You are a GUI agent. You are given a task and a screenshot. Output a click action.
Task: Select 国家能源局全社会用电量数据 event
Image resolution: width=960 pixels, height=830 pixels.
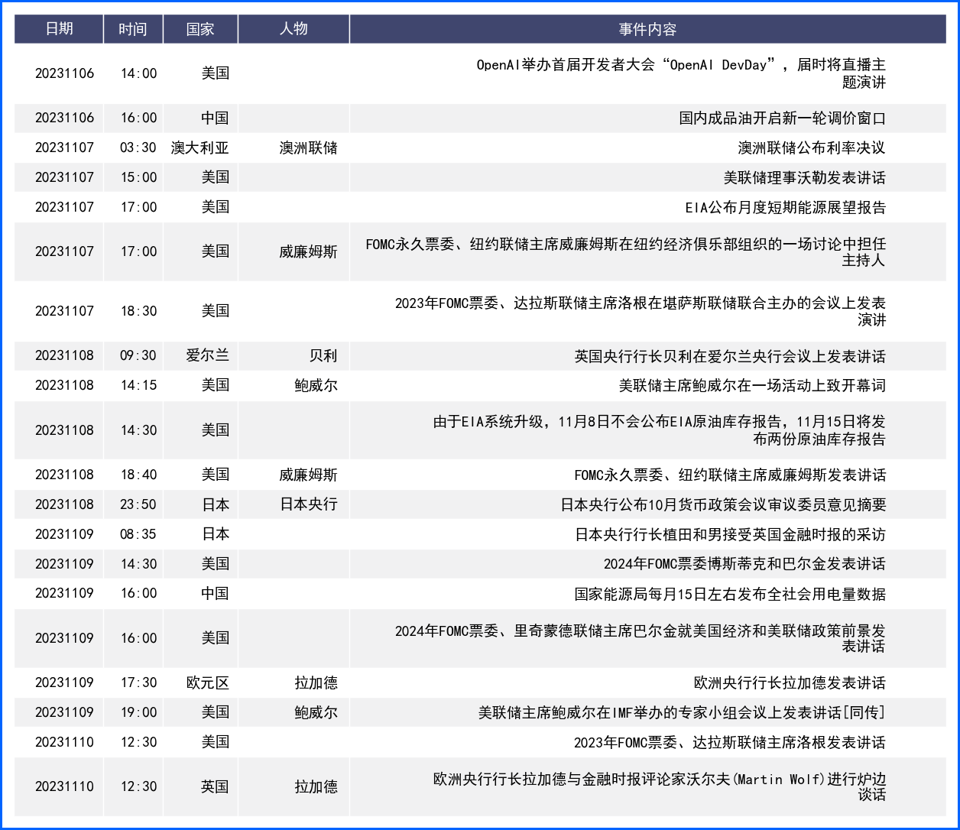pos(730,594)
